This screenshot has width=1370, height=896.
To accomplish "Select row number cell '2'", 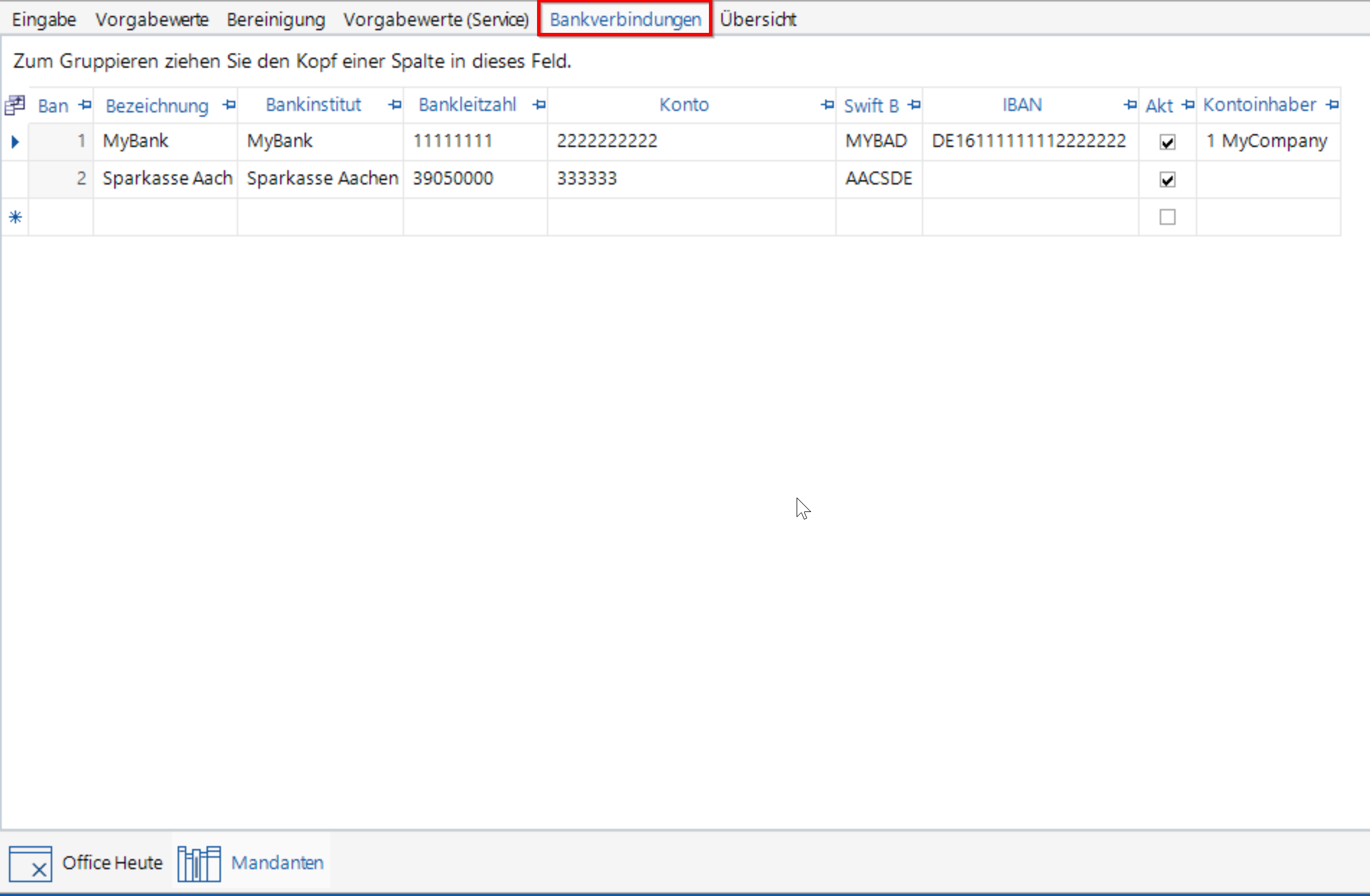I will tap(61, 179).
